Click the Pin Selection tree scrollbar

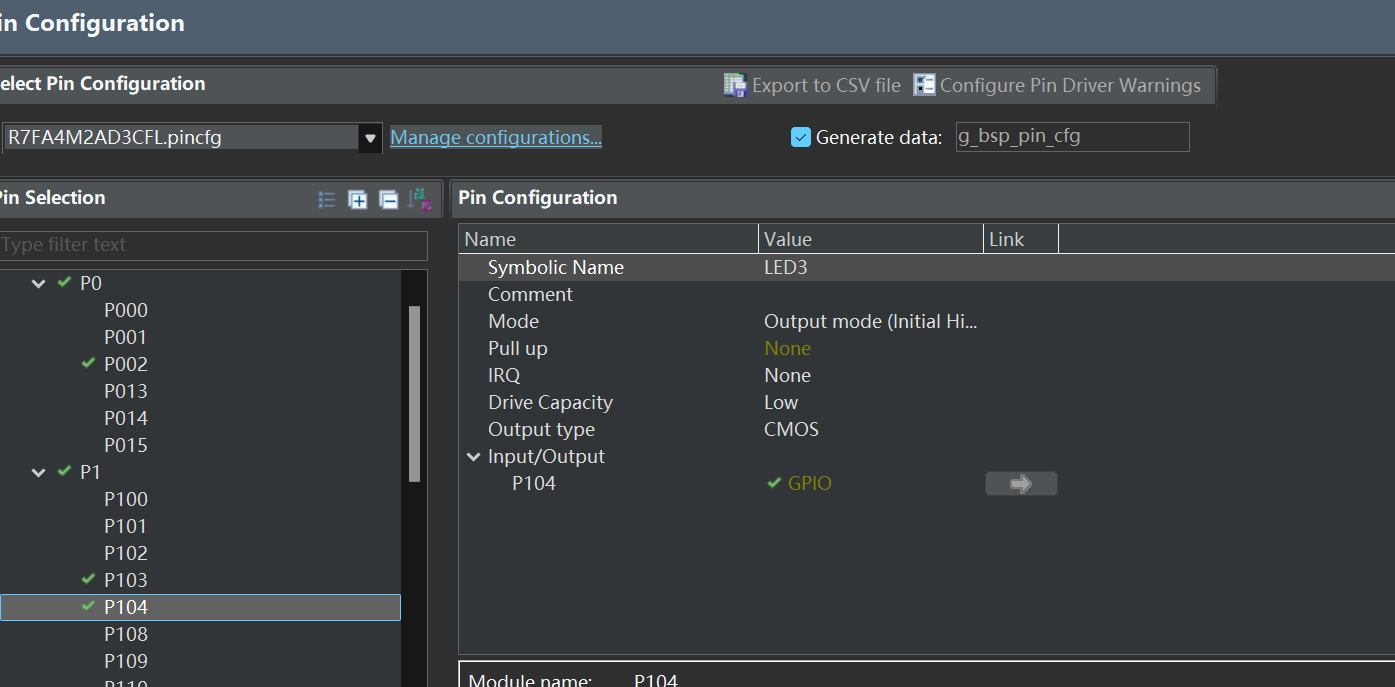(414, 395)
